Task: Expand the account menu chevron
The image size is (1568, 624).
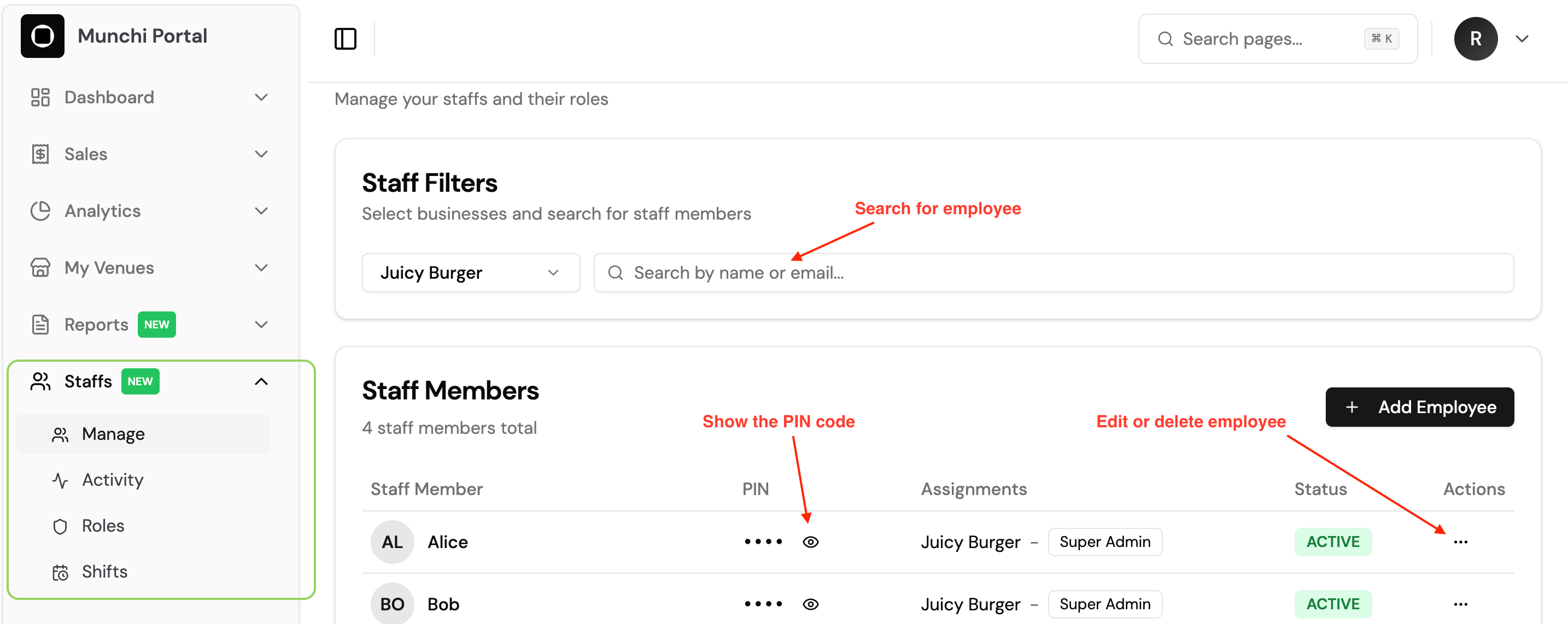Action: pos(1522,39)
